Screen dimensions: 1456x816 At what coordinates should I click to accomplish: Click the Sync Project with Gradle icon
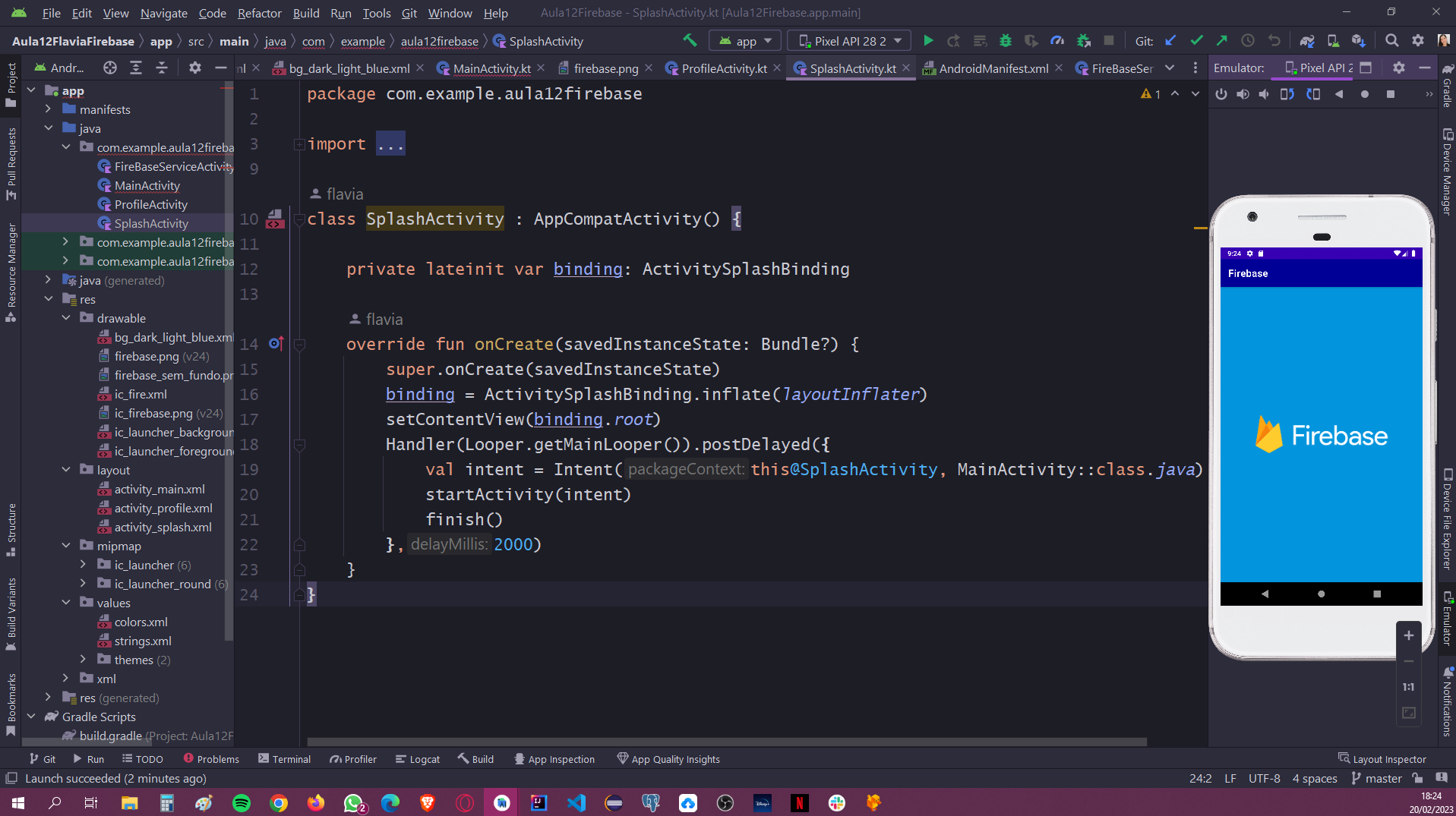[1306, 40]
